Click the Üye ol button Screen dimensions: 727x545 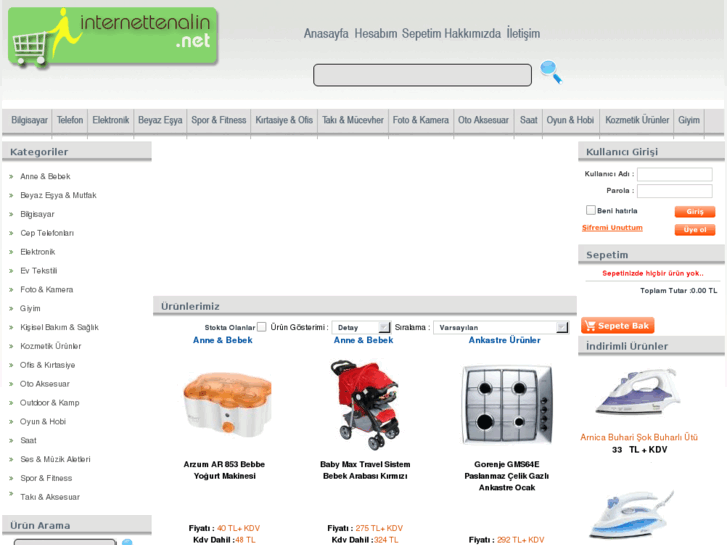695,230
